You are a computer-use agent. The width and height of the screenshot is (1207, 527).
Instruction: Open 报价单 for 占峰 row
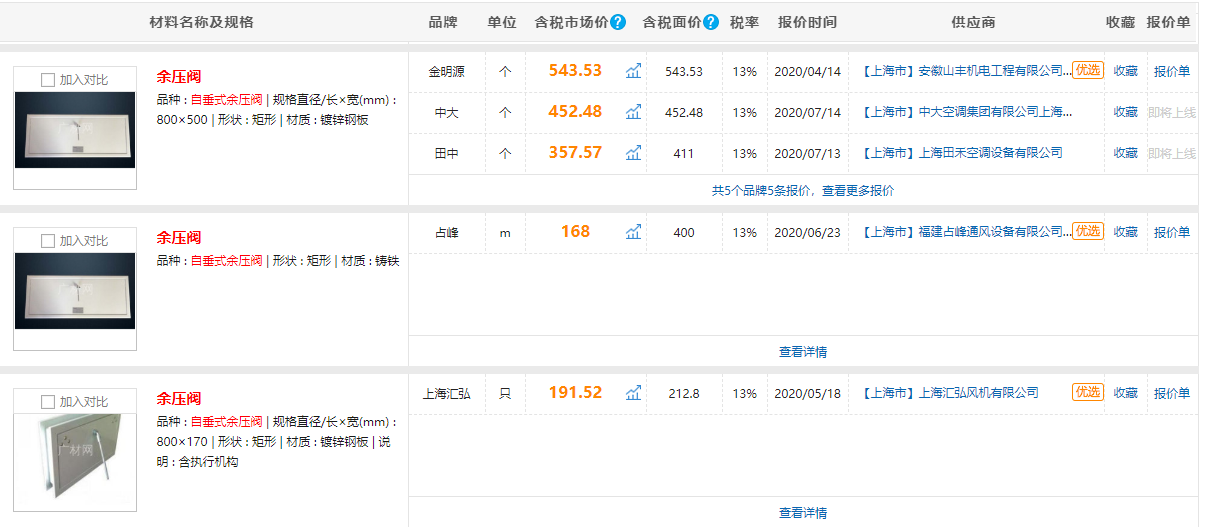1172,232
